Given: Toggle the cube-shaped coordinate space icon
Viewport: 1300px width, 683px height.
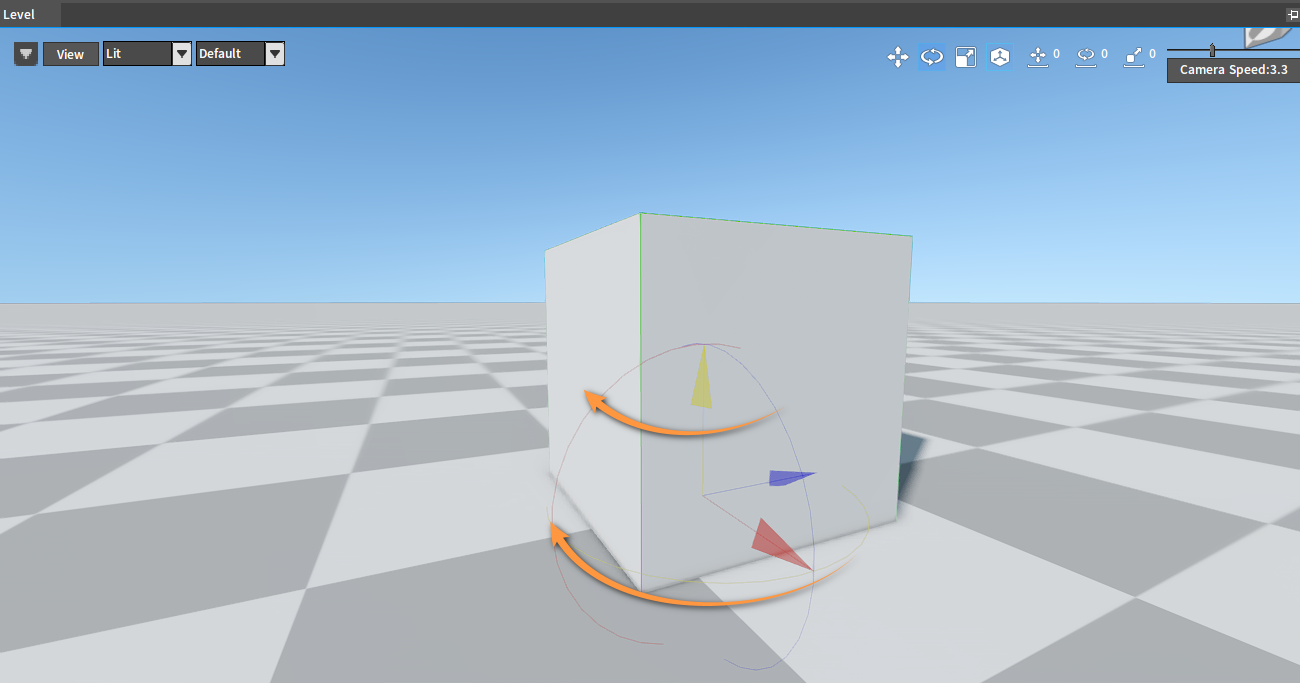Looking at the screenshot, I should pyautogui.click(x=1000, y=57).
